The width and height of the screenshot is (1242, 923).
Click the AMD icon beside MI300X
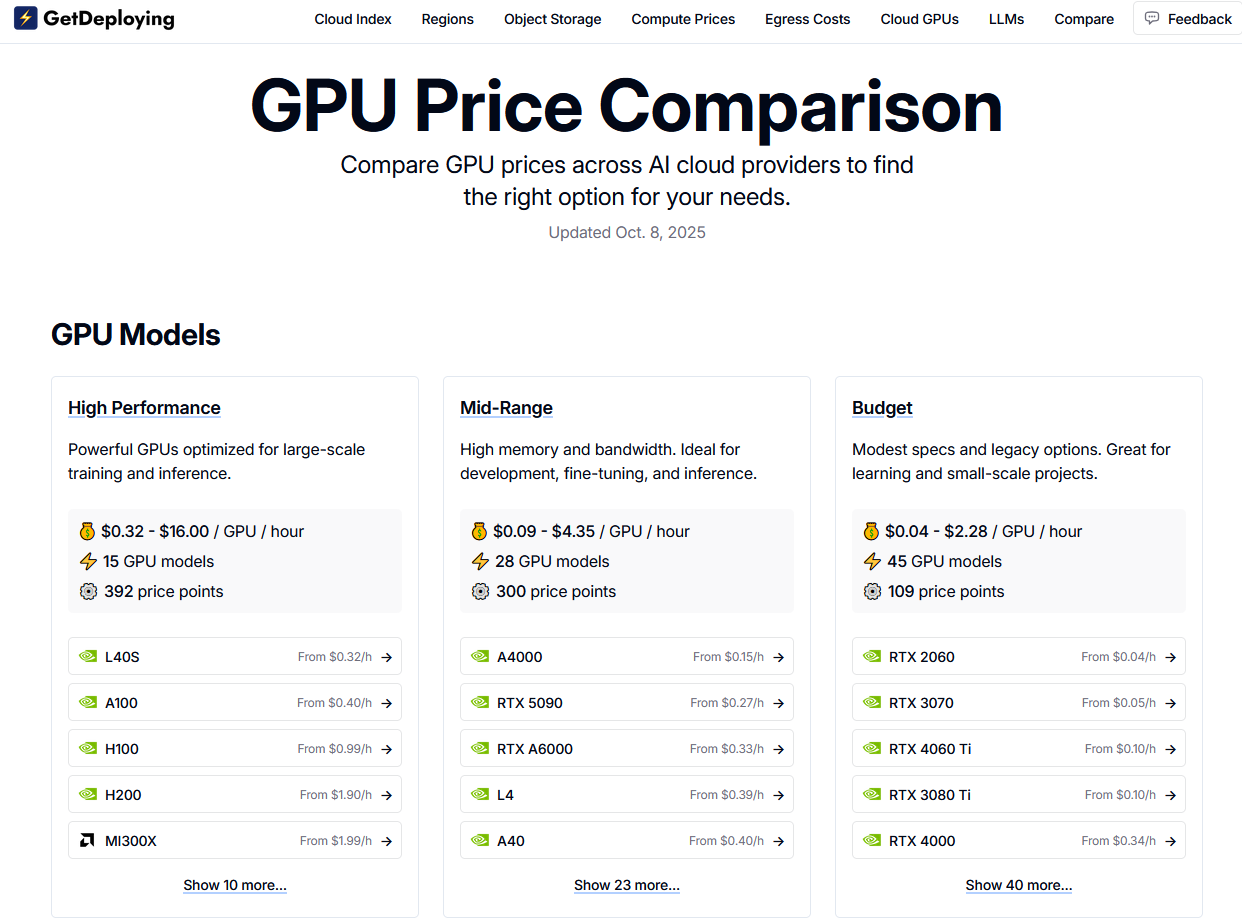click(88, 841)
